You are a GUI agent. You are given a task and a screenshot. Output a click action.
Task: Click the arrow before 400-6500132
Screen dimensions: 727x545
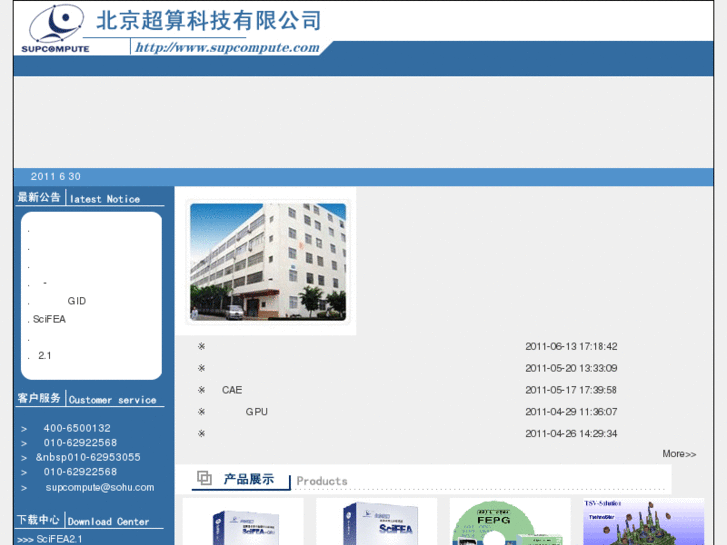click(x=24, y=429)
